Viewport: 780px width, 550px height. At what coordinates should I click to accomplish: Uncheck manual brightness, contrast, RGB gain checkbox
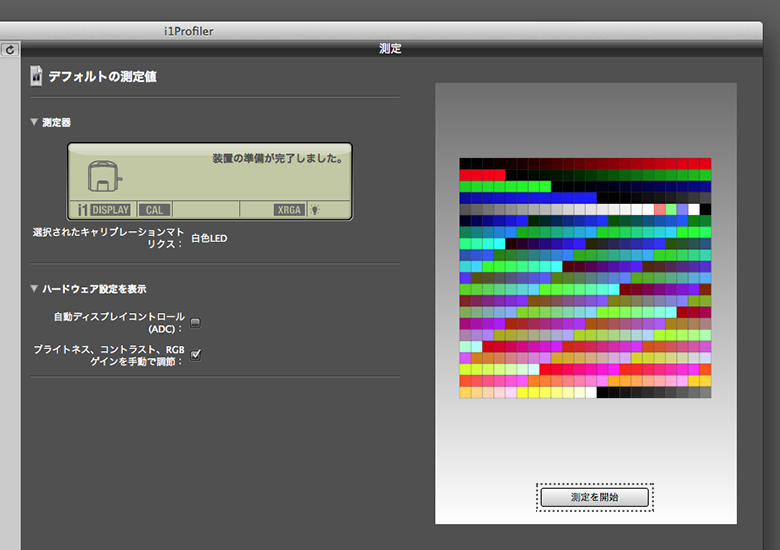(196, 354)
